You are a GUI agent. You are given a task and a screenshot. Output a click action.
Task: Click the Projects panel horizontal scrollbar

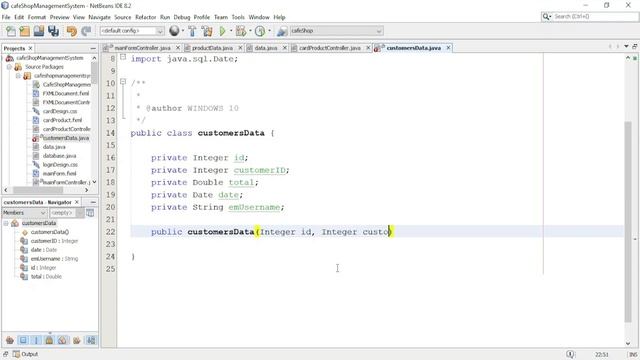[38, 190]
